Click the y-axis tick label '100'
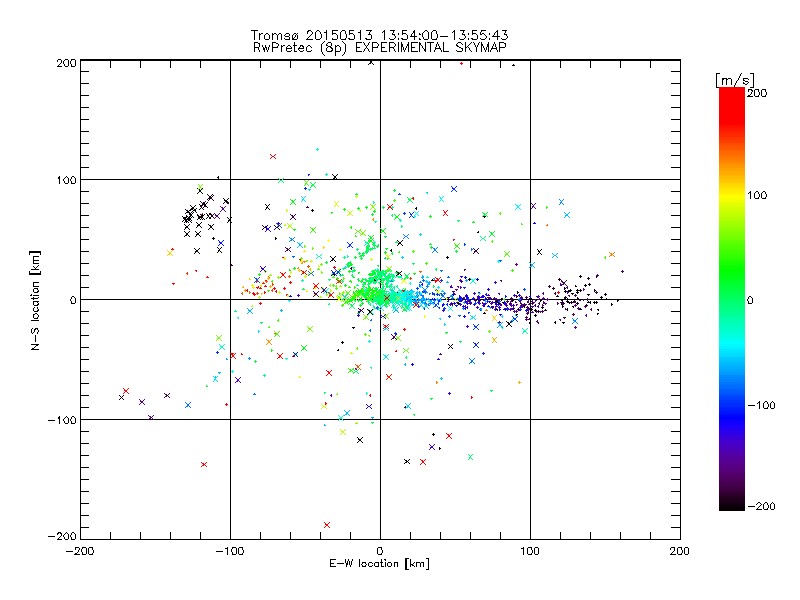The image size is (800, 600). point(66,180)
